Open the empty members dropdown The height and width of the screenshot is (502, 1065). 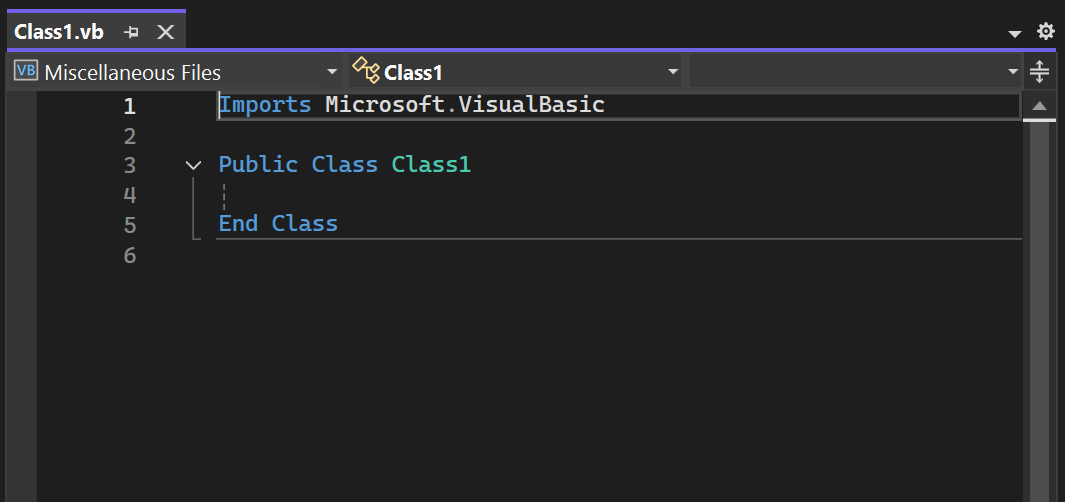(x=1012, y=72)
